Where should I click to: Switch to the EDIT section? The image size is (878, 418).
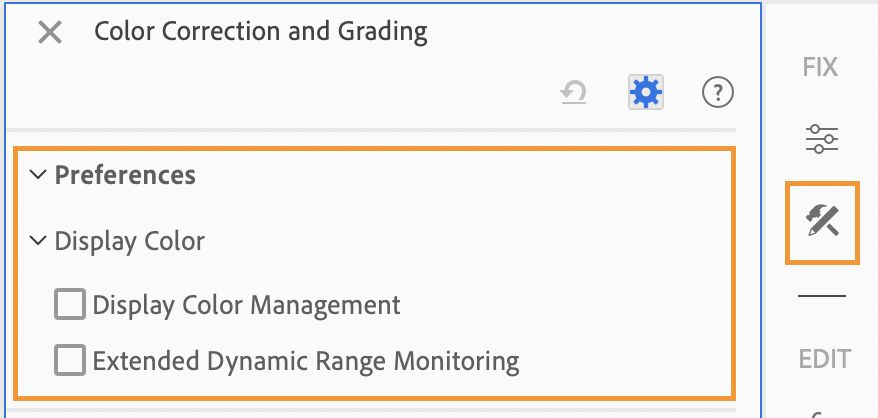point(824,359)
